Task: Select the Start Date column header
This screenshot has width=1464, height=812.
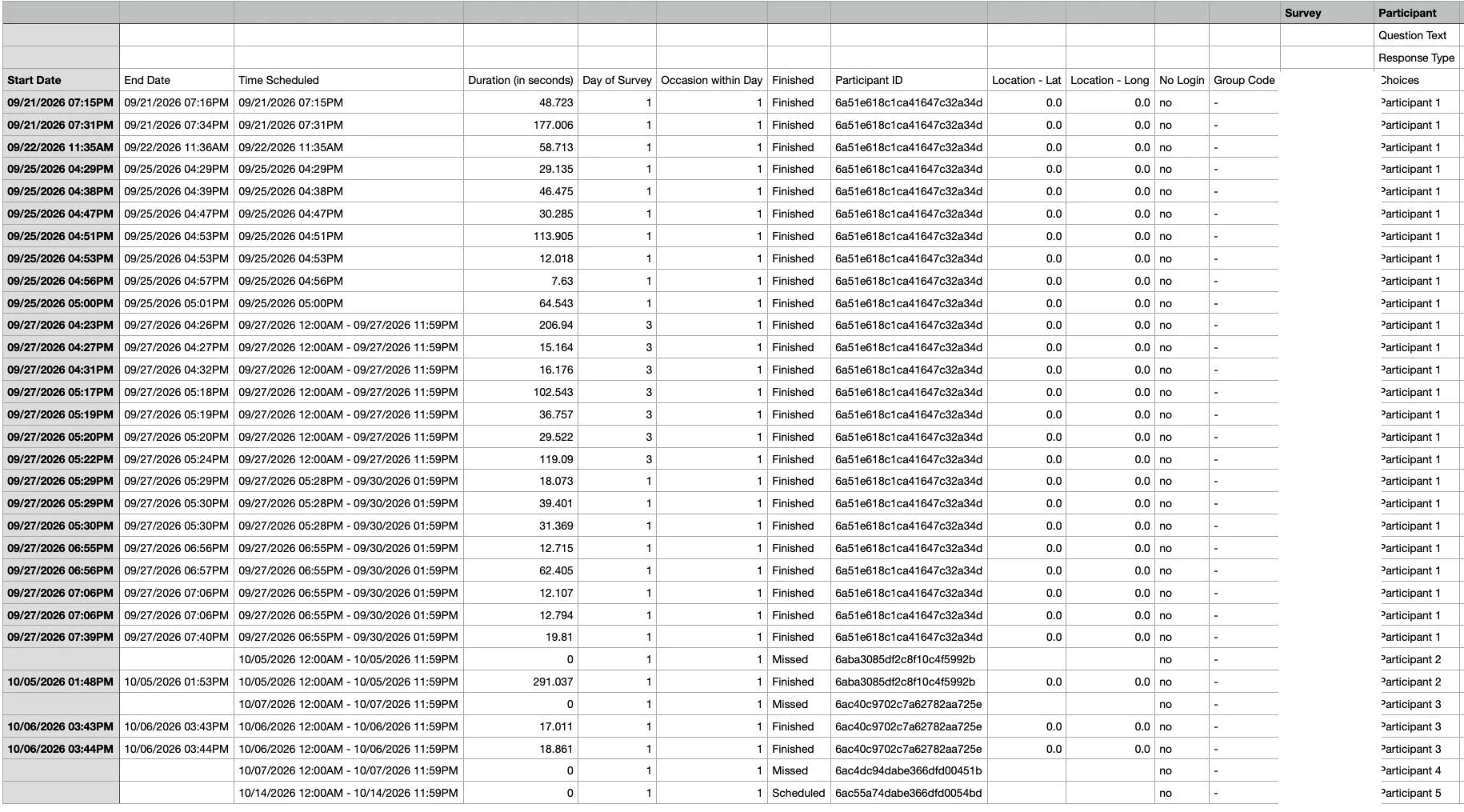Action: click(x=61, y=80)
